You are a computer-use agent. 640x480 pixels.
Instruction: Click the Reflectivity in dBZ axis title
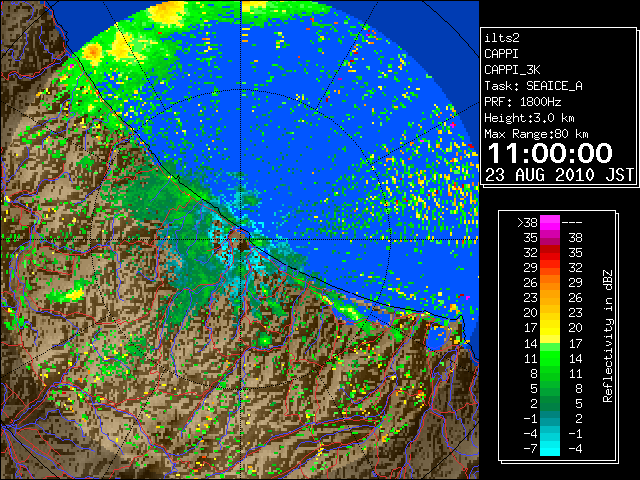[x=608, y=336]
